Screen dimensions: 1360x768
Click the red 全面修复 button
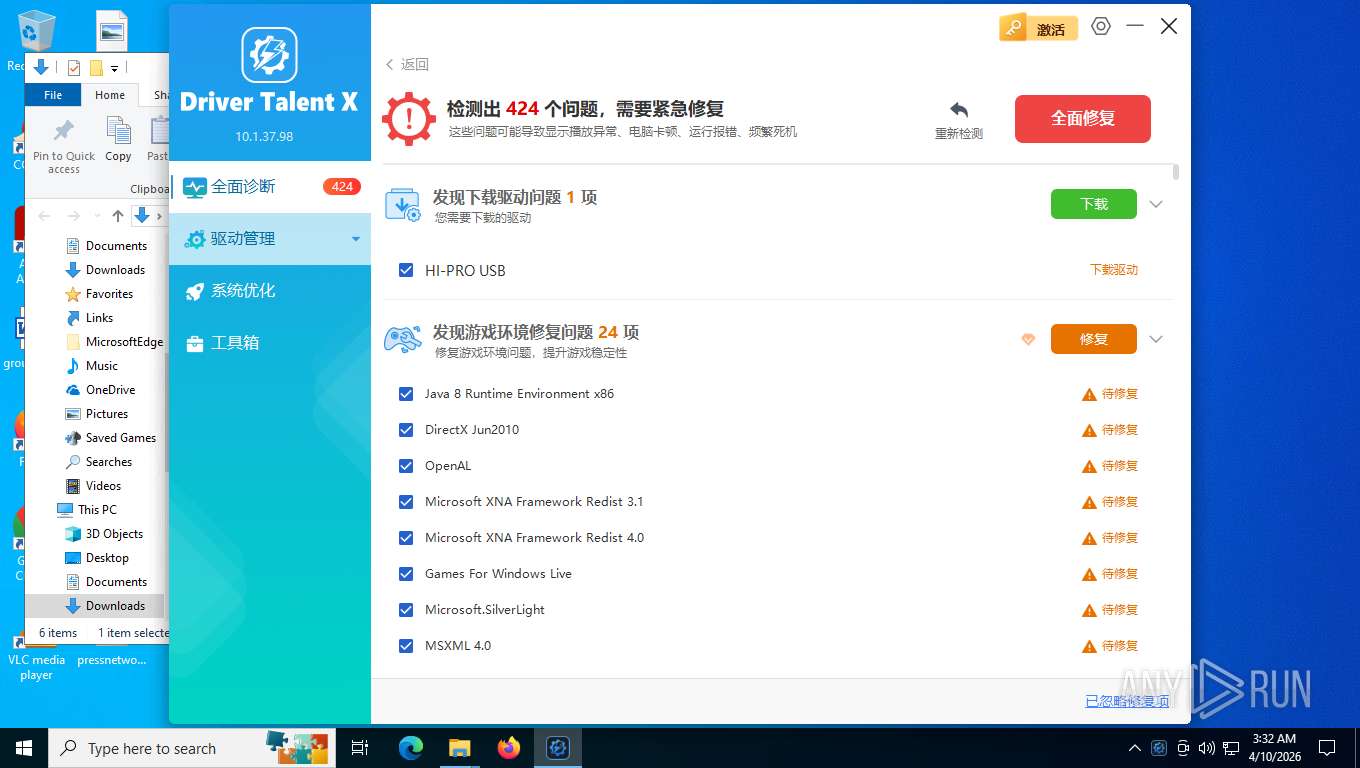1083,119
